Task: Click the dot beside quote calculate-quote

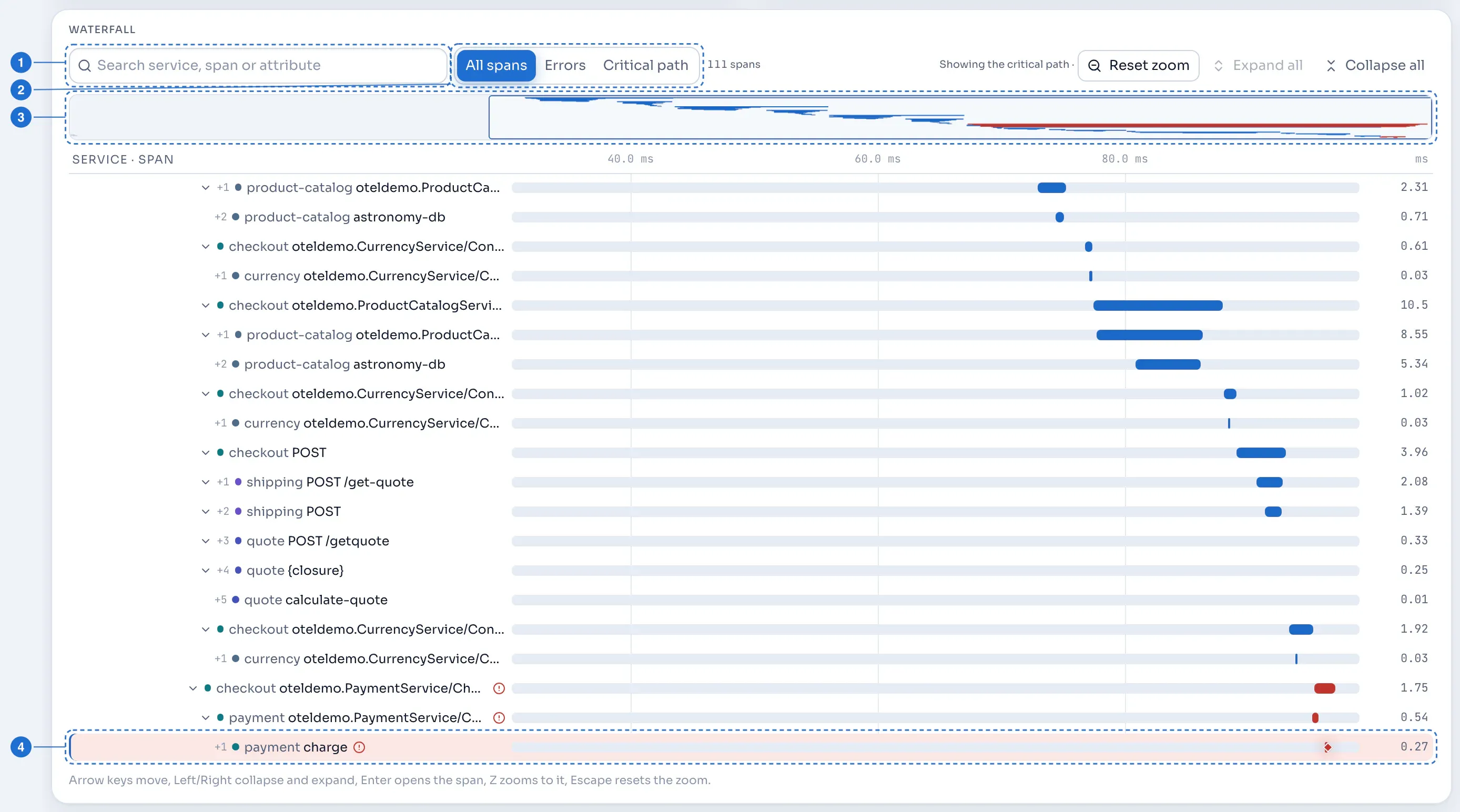Action: [236, 600]
